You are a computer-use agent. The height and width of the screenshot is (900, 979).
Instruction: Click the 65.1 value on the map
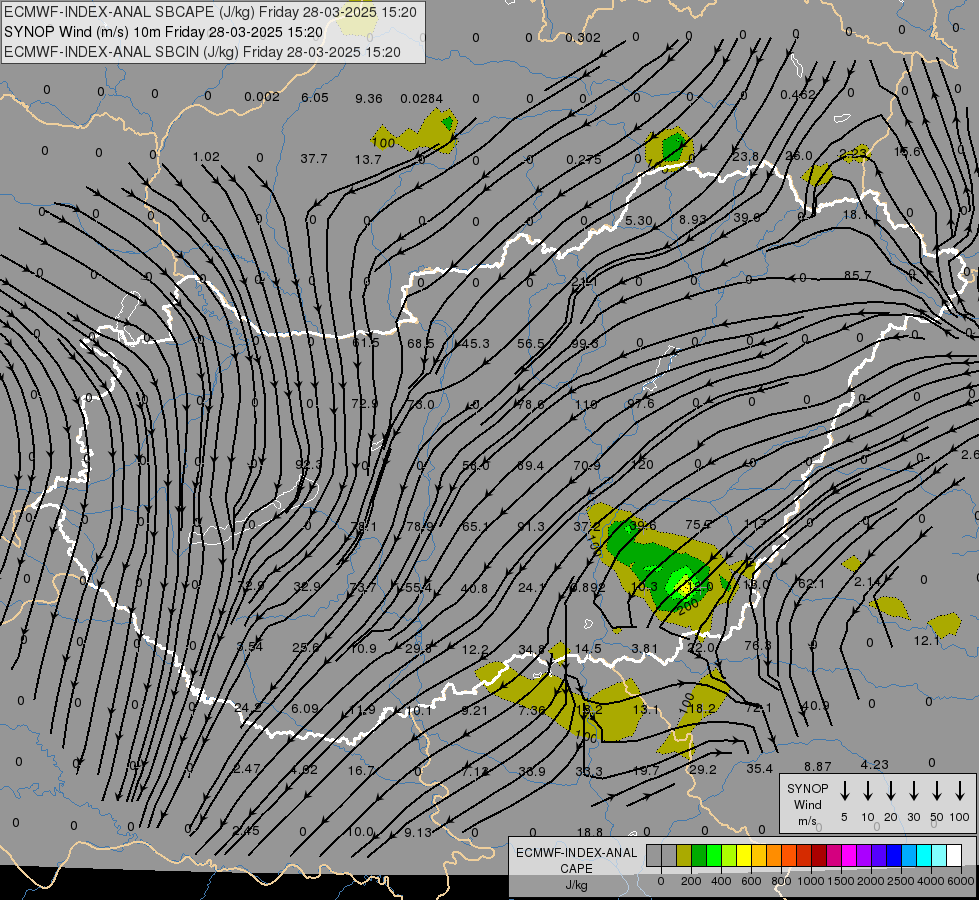(475, 527)
